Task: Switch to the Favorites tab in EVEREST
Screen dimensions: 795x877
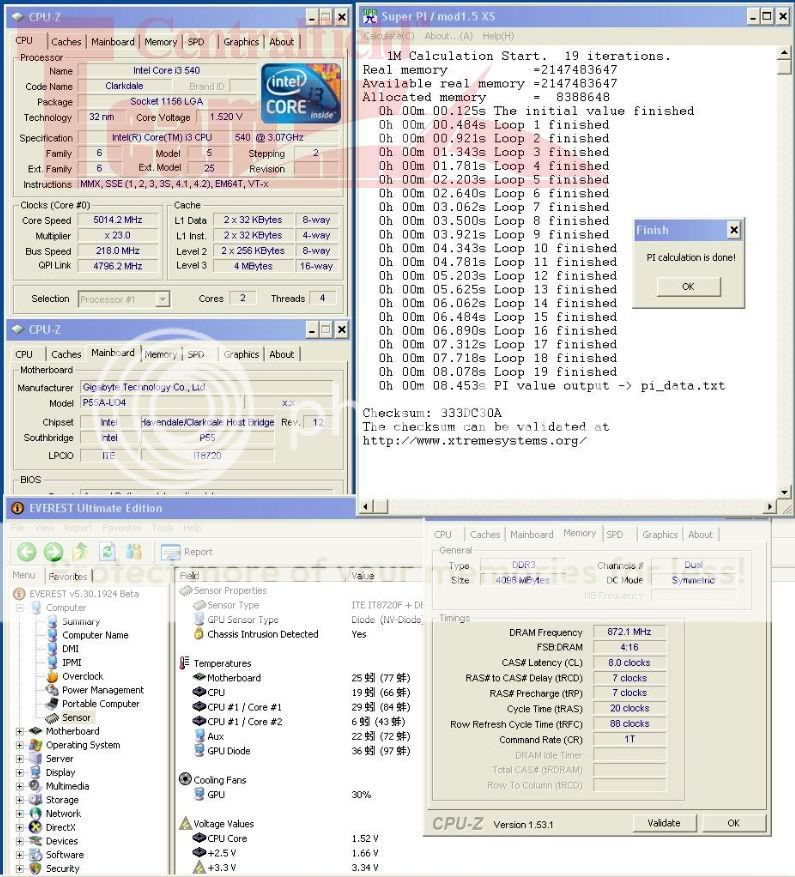Action: 68,576
